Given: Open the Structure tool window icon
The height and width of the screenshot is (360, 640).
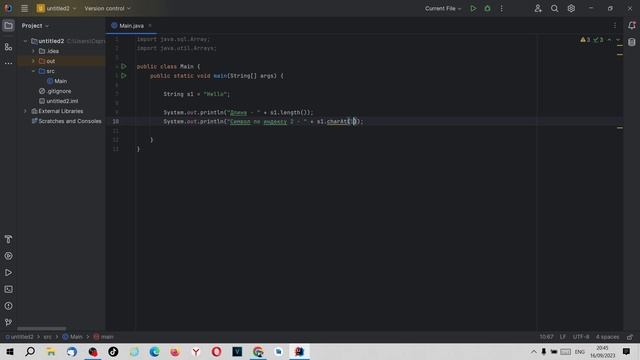Looking at the screenshot, I should [8, 47].
